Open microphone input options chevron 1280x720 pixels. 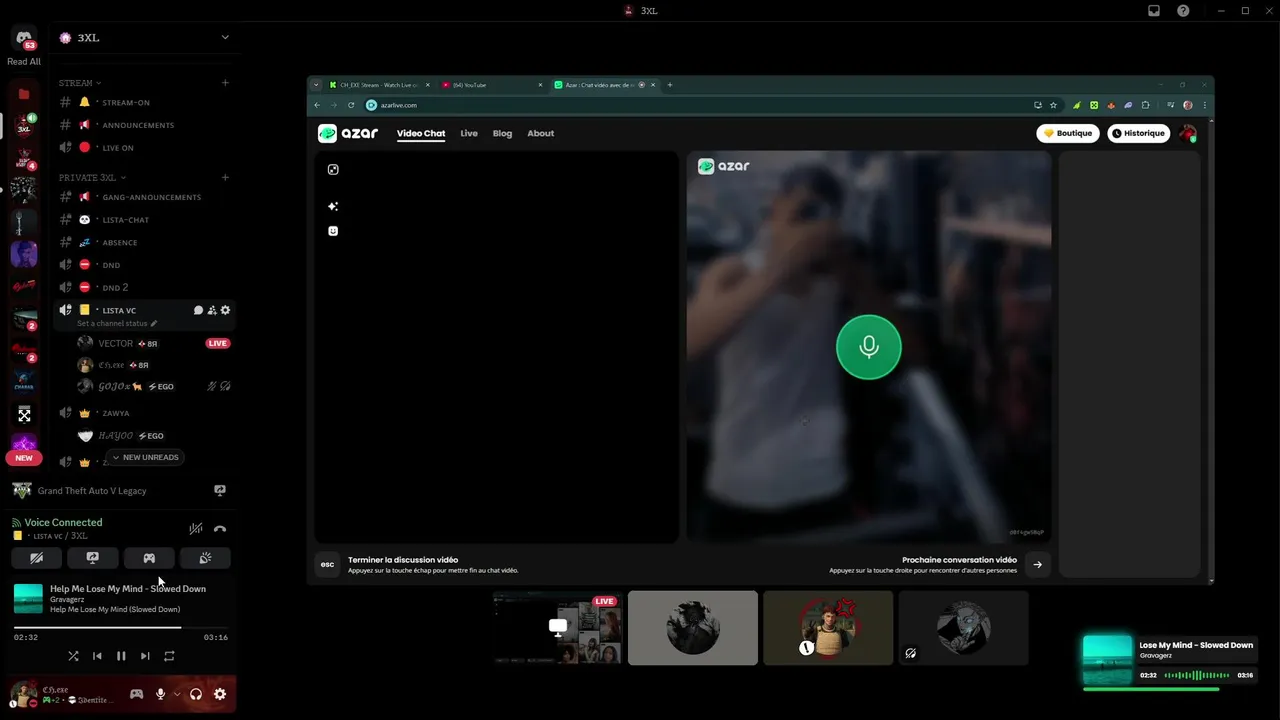pos(177,694)
